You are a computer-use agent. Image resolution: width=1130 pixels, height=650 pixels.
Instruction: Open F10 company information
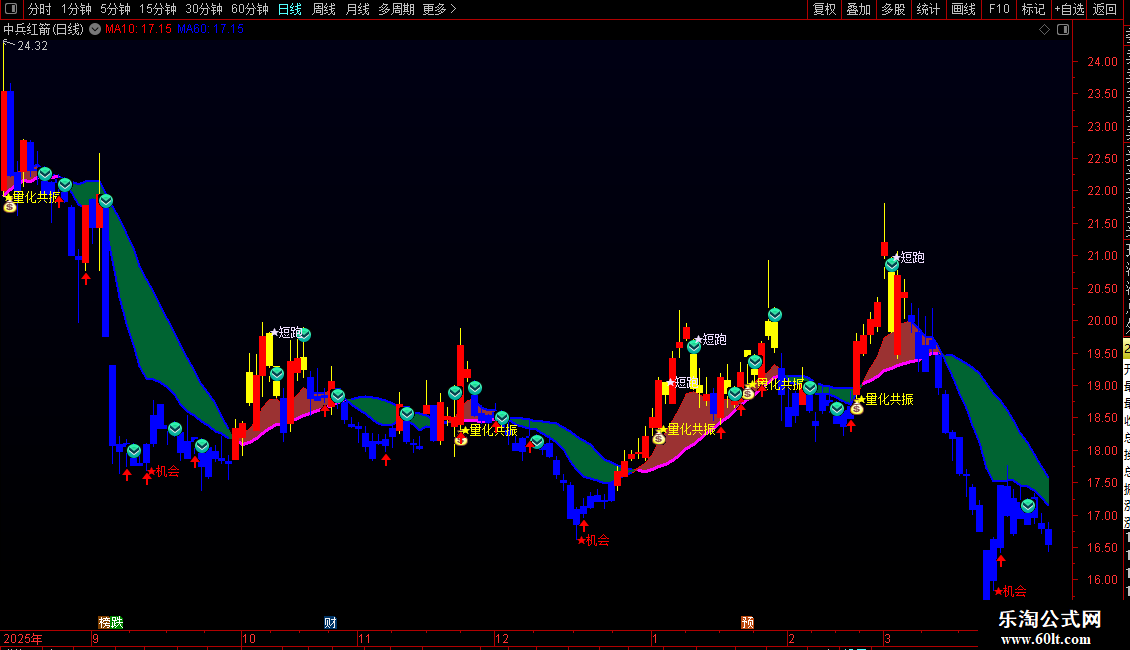point(999,9)
